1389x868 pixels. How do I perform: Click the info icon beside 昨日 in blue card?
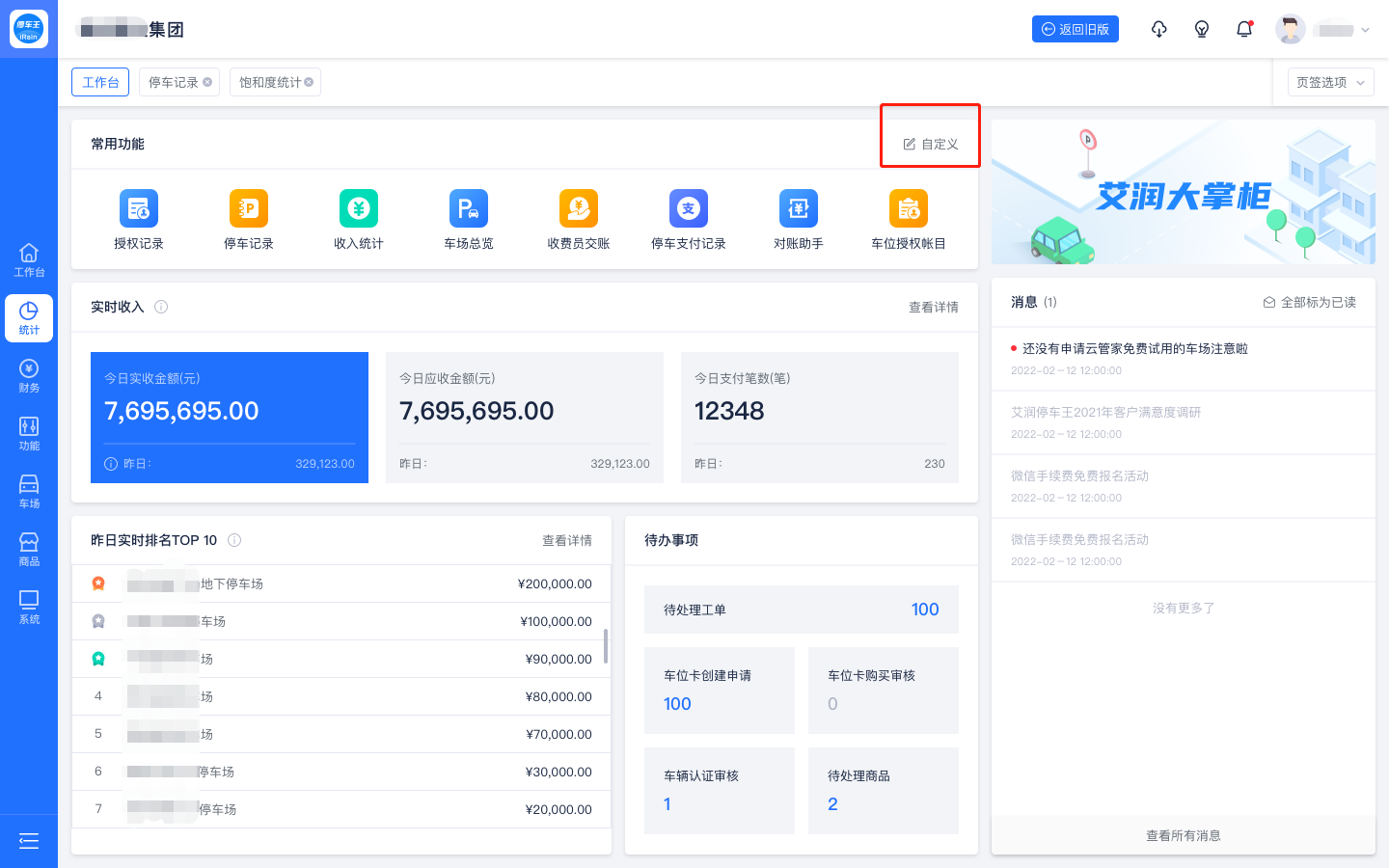(x=111, y=464)
